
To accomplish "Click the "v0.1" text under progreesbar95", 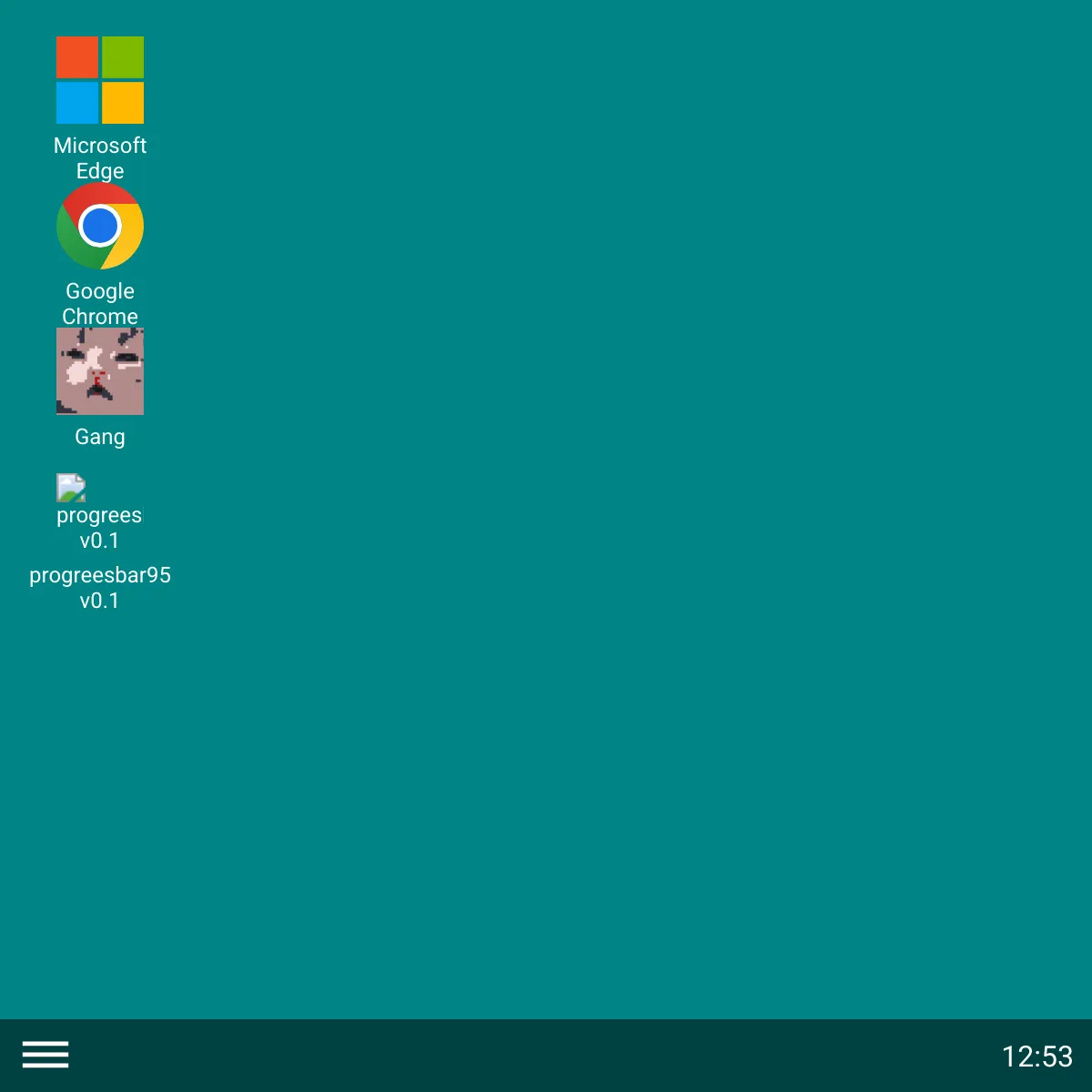I will coord(99,601).
